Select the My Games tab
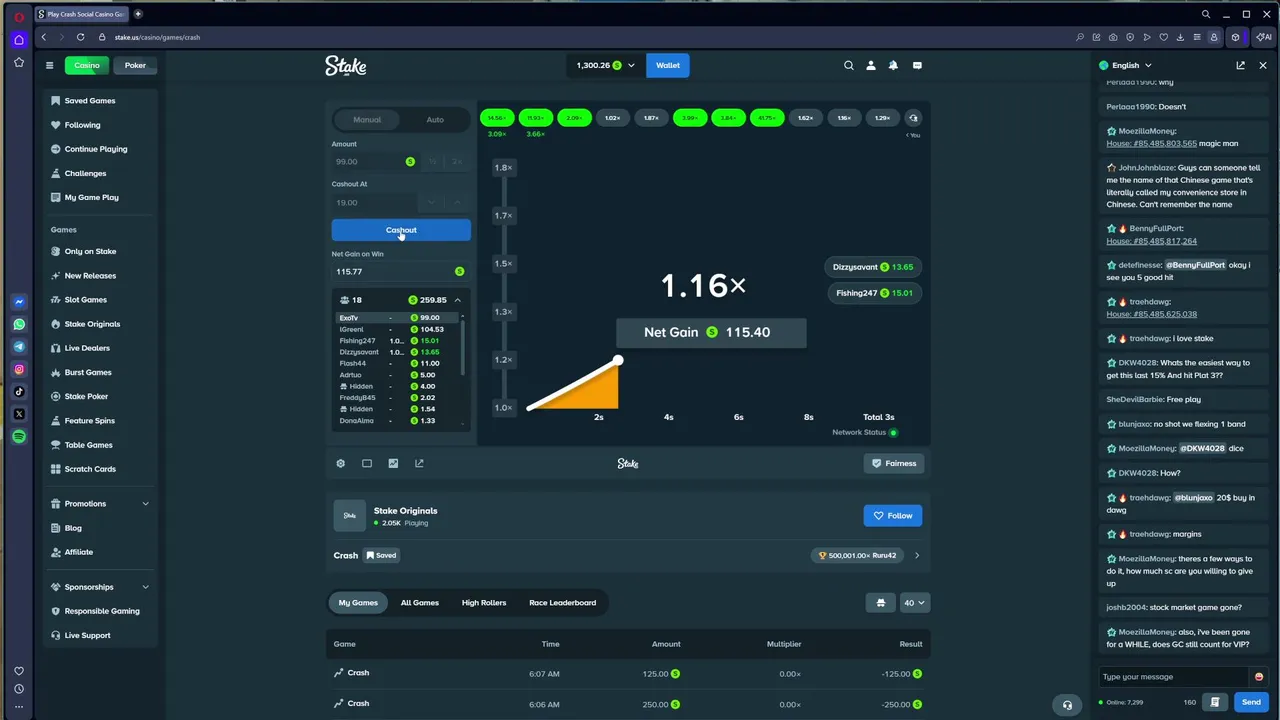Screen dimensions: 1280x720 tap(358, 603)
